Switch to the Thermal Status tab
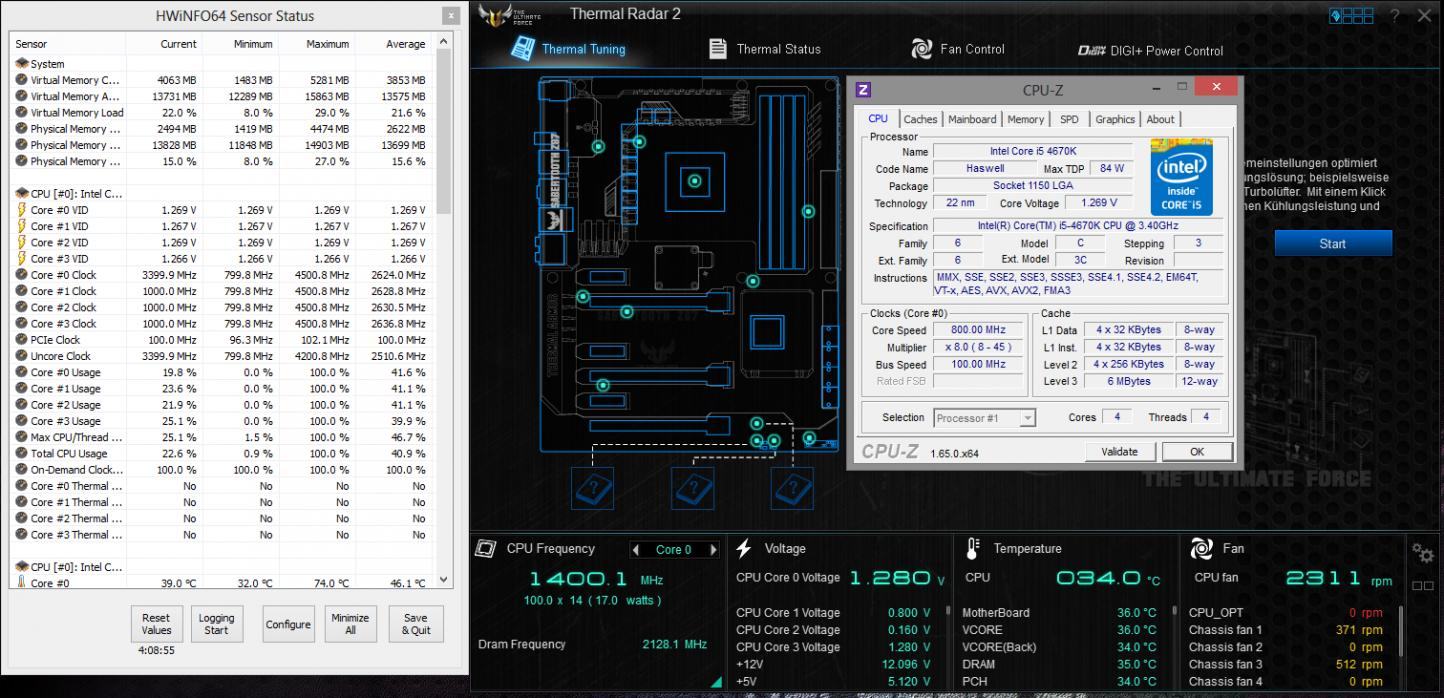This screenshot has width=1444, height=698. pyautogui.click(x=765, y=48)
